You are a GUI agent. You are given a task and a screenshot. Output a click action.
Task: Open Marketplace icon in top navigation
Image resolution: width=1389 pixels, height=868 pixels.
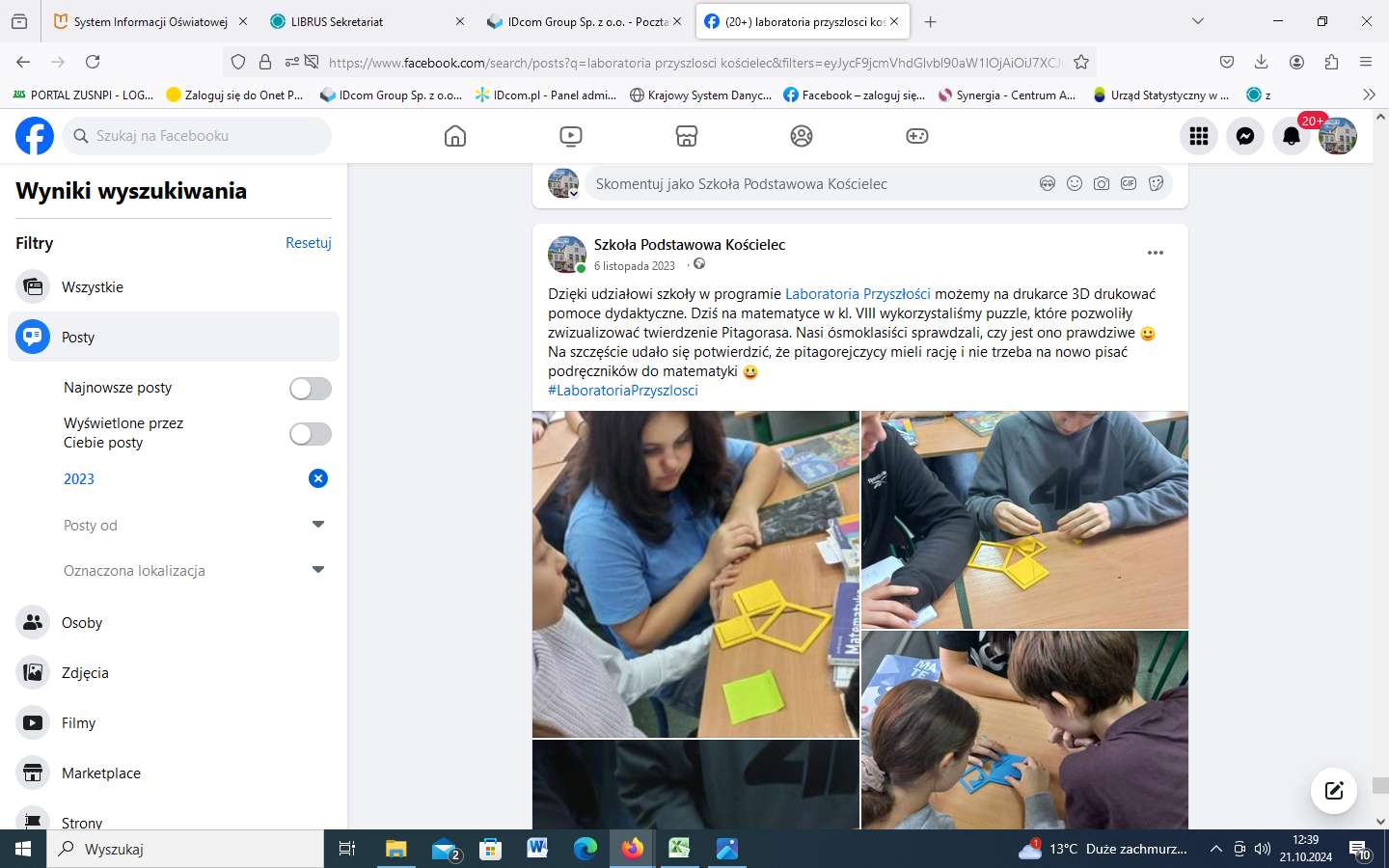[x=686, y=136]
